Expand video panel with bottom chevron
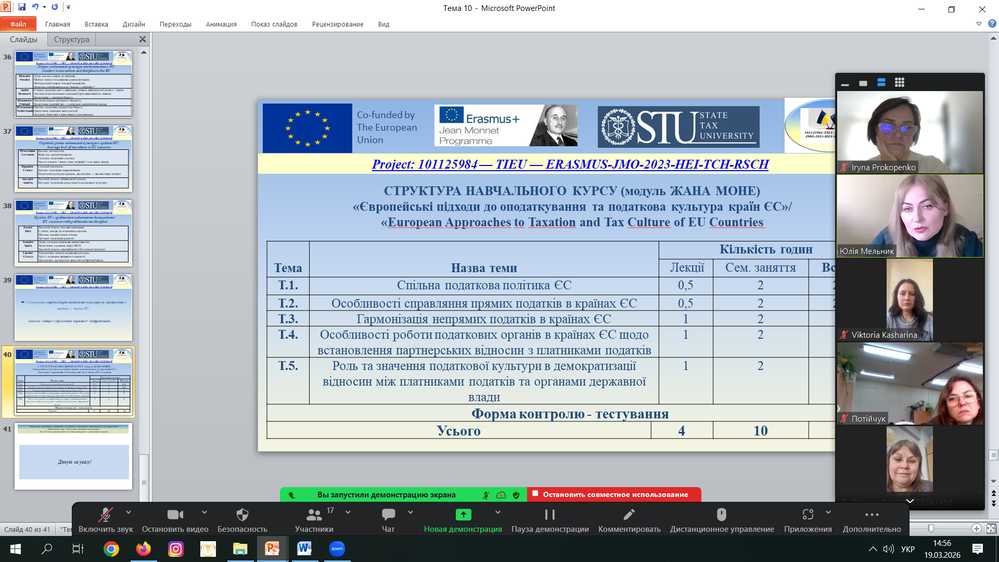Screen dimensions: 999x562 [909, 500]
